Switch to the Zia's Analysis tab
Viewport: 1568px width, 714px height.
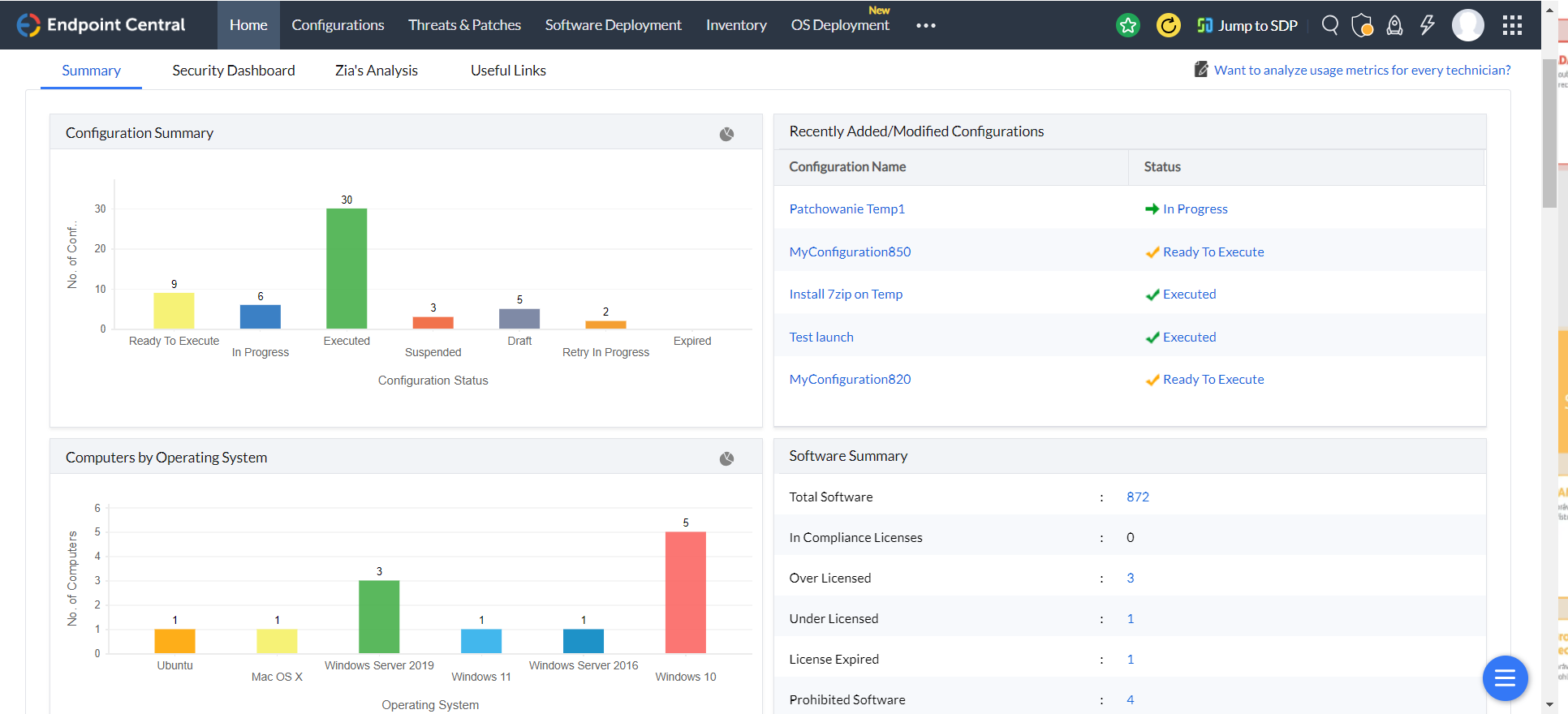[377, 71]
